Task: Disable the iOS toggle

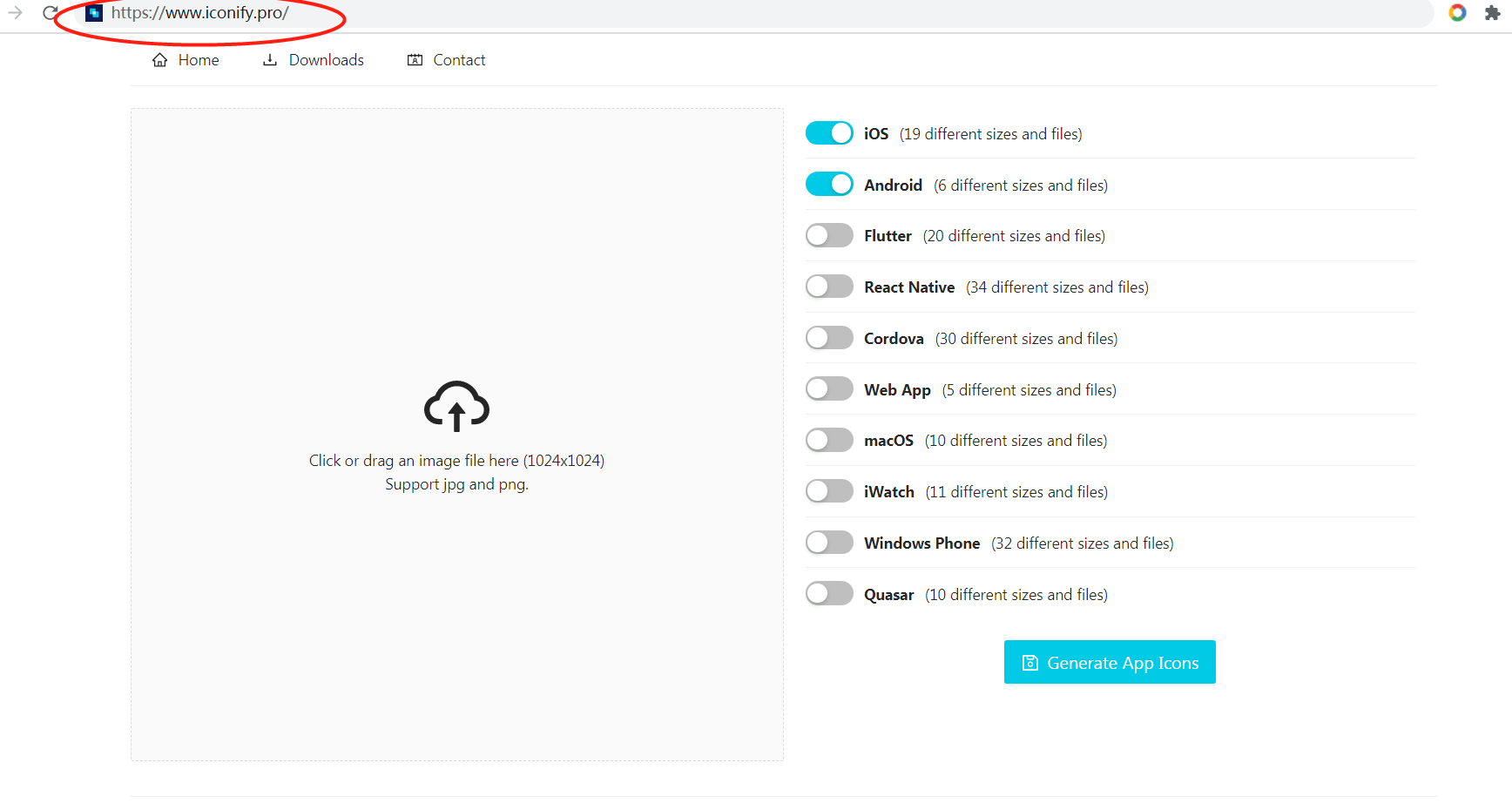Action: click(829, 133)
